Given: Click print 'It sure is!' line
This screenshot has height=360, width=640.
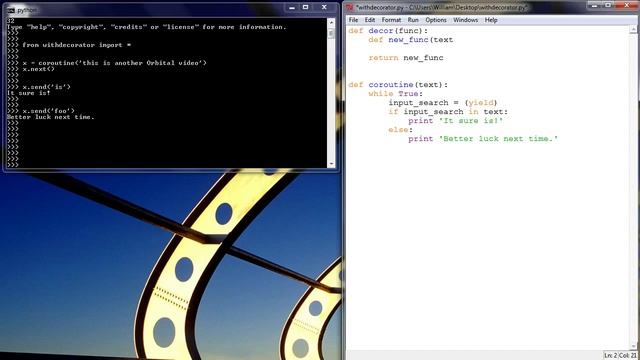Looking at the screenshot, I should tap(456, 121).
